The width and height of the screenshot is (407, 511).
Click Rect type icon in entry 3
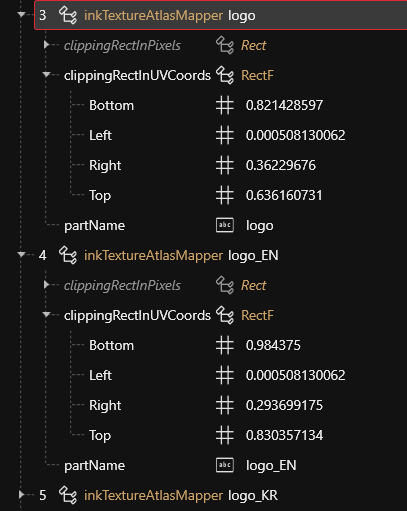click(225, 45)
